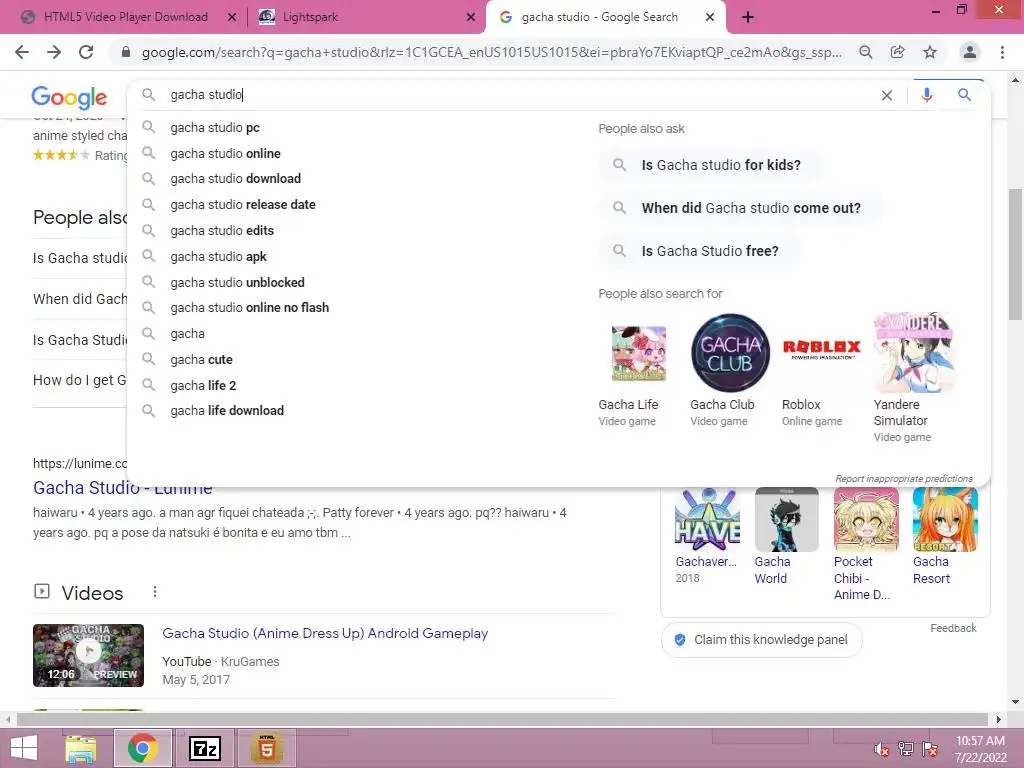This screenshot has height=768, width=1024.
Task: Play the 12:06 Gacha Studio video preview
Action: pos(88,655)
